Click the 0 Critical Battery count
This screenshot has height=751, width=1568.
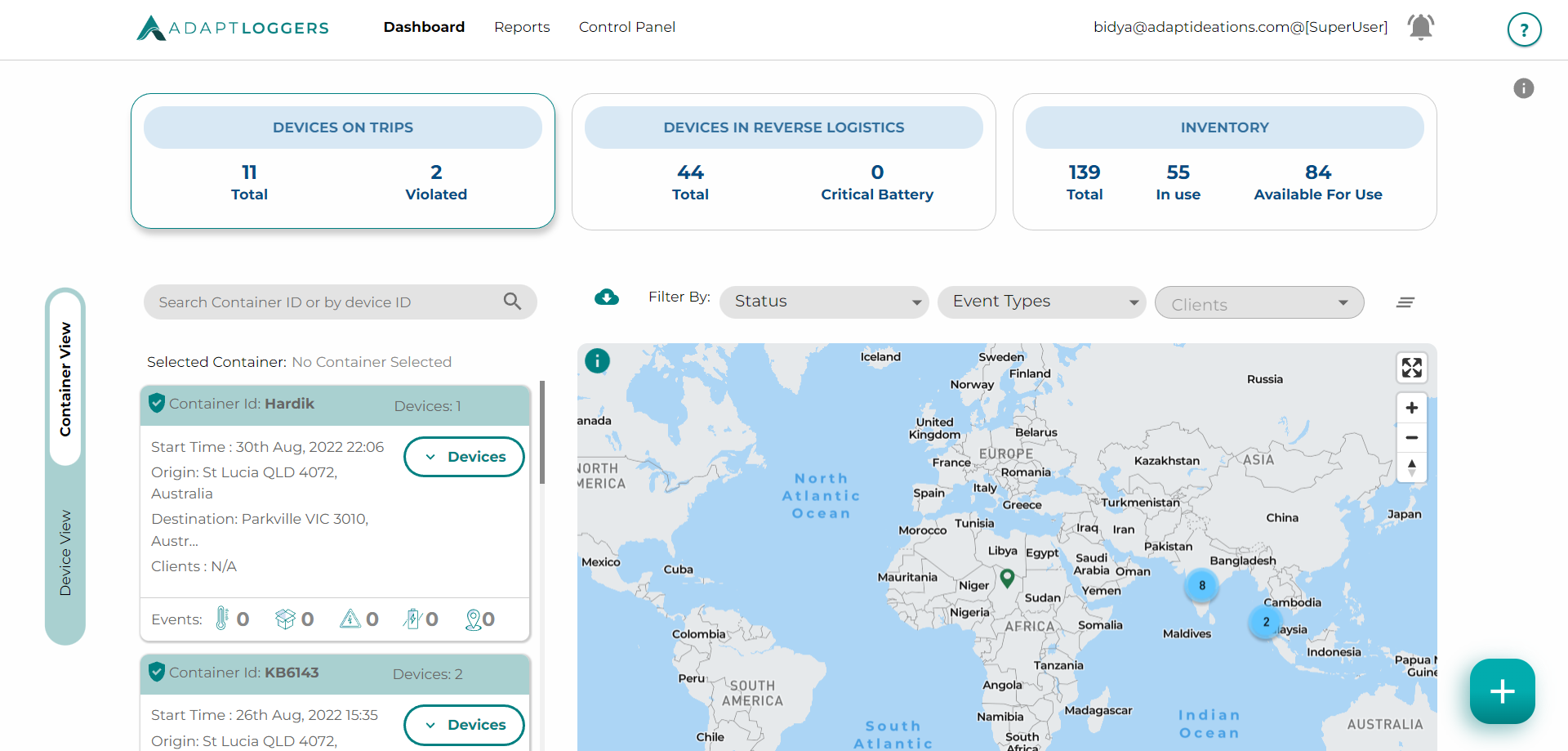point(877,182)
